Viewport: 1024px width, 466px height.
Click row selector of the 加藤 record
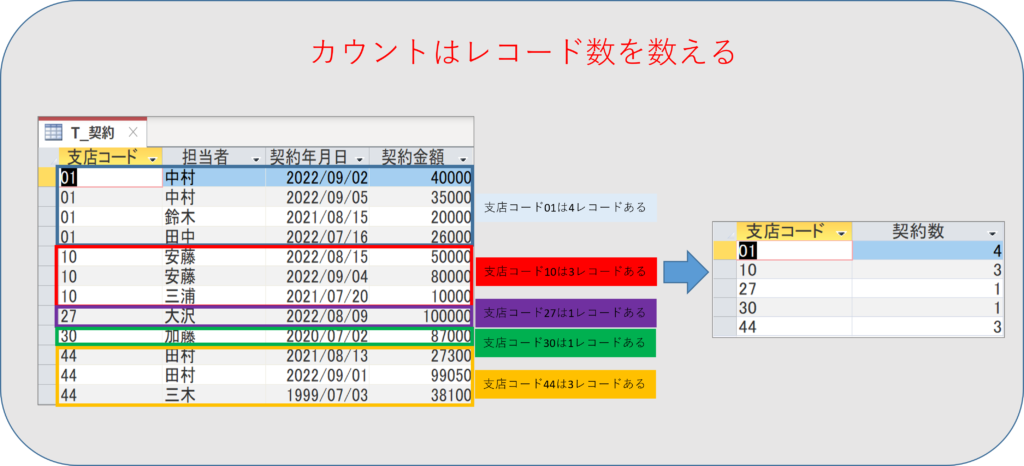point(49,336)
